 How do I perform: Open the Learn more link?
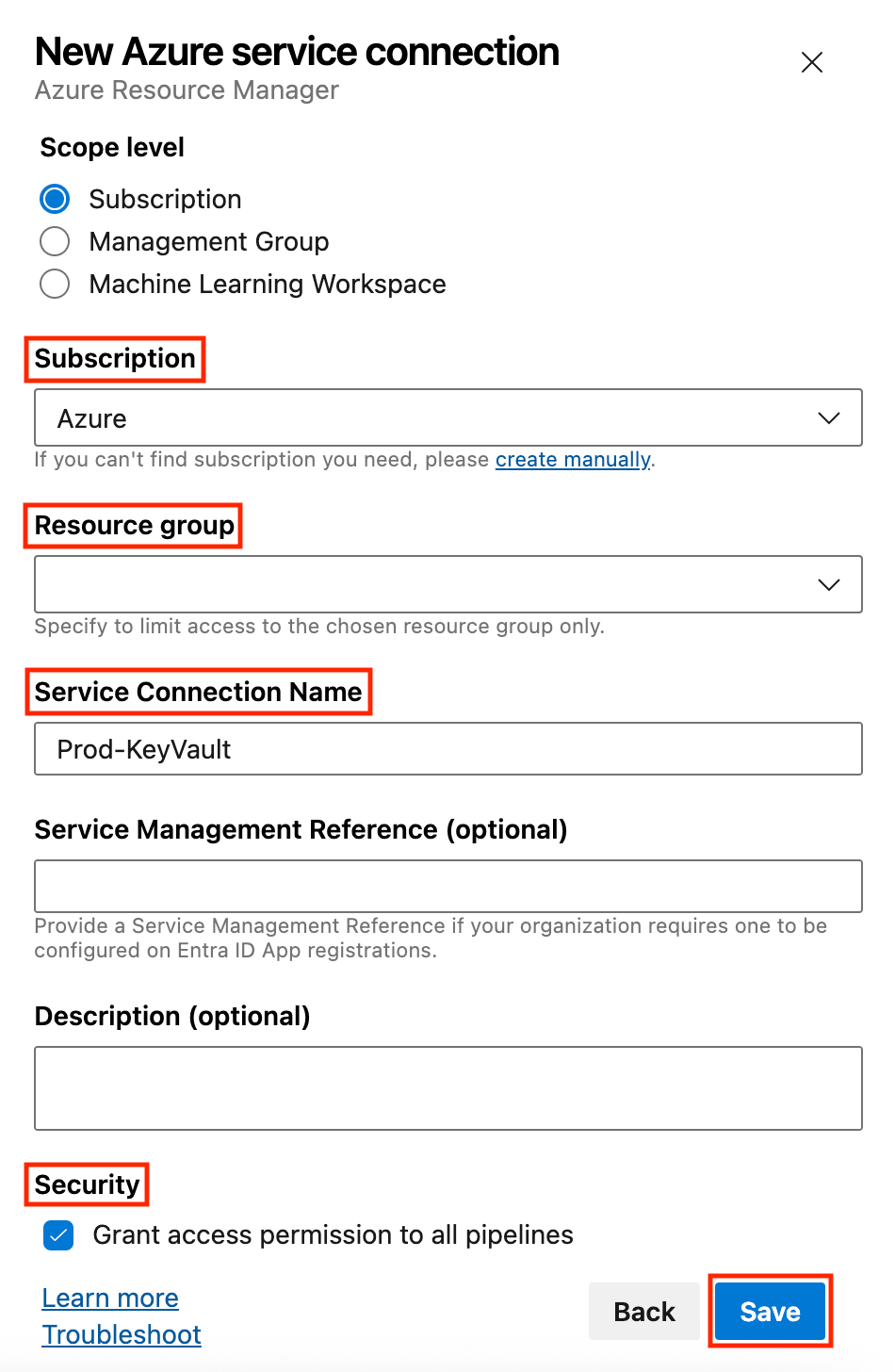point(109,1298)
